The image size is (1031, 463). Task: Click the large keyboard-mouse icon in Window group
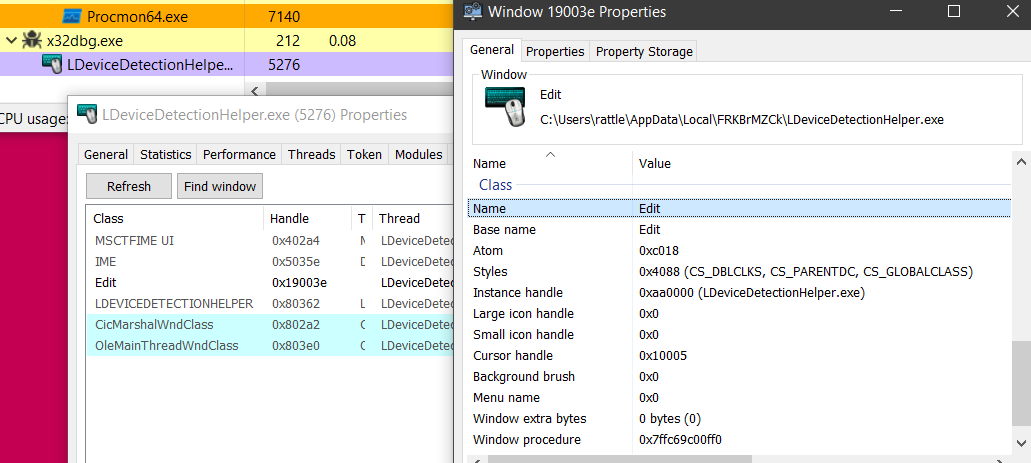[x=506, y=107]
